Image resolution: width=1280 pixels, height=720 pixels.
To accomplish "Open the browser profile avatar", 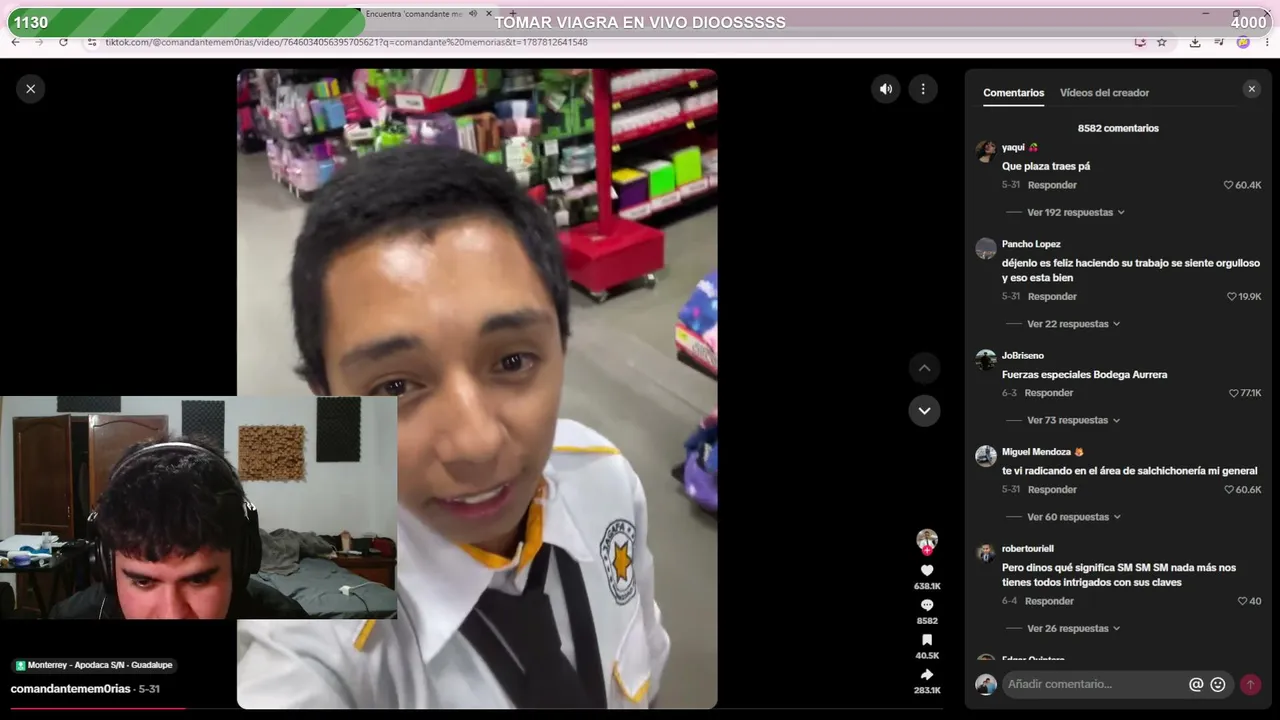I will pos(1243,42).
